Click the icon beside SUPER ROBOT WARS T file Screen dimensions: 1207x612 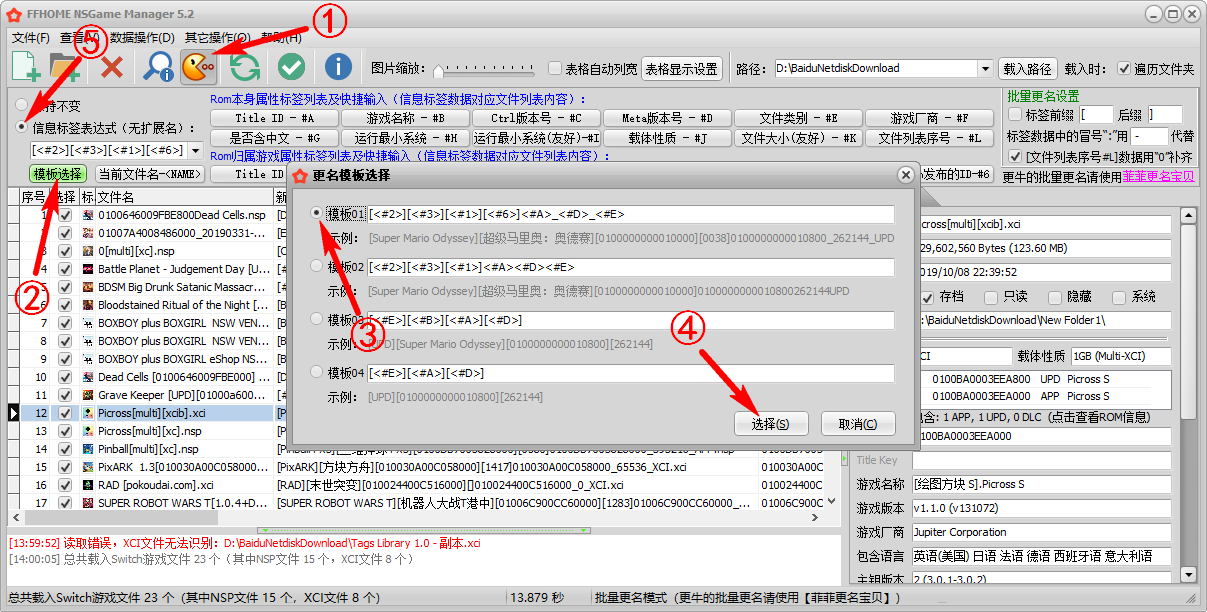(x=88, y=503)
